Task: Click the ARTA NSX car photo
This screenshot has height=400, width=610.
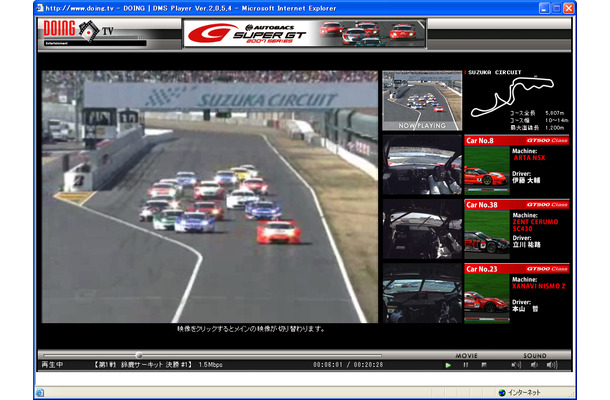Action: coord(487,170)
